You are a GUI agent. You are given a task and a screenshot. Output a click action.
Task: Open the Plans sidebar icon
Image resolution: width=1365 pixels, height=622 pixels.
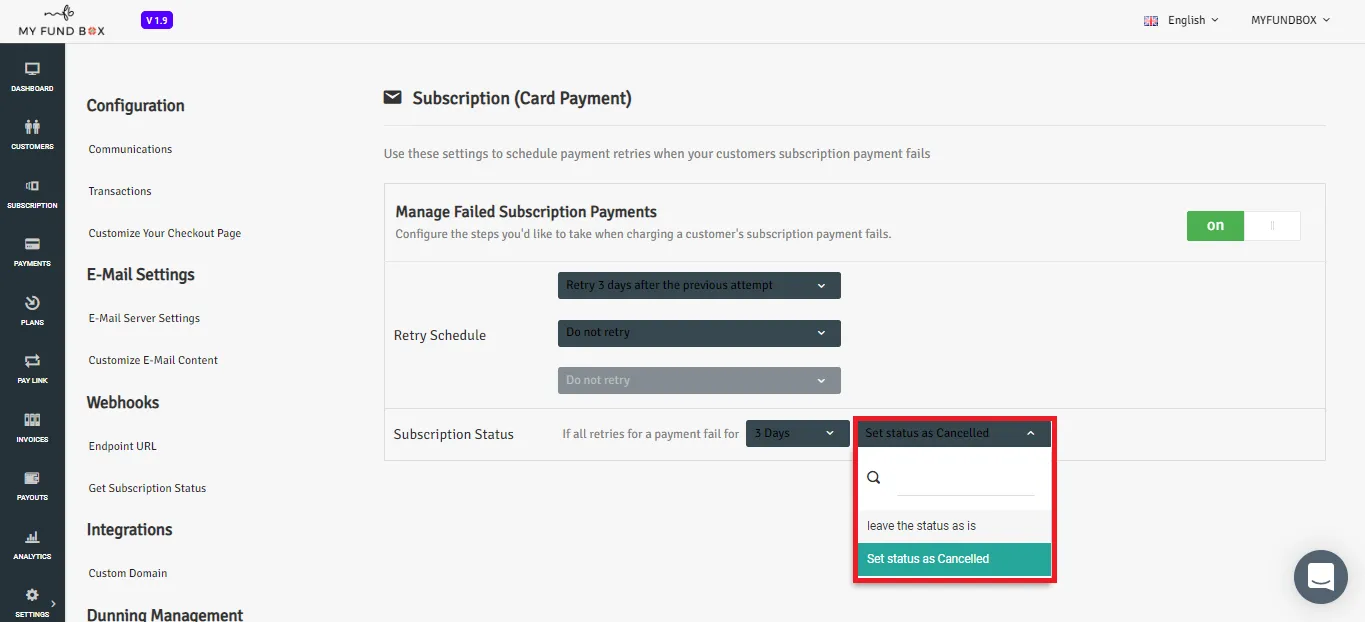pyautogui.click(x=32, y=303)
